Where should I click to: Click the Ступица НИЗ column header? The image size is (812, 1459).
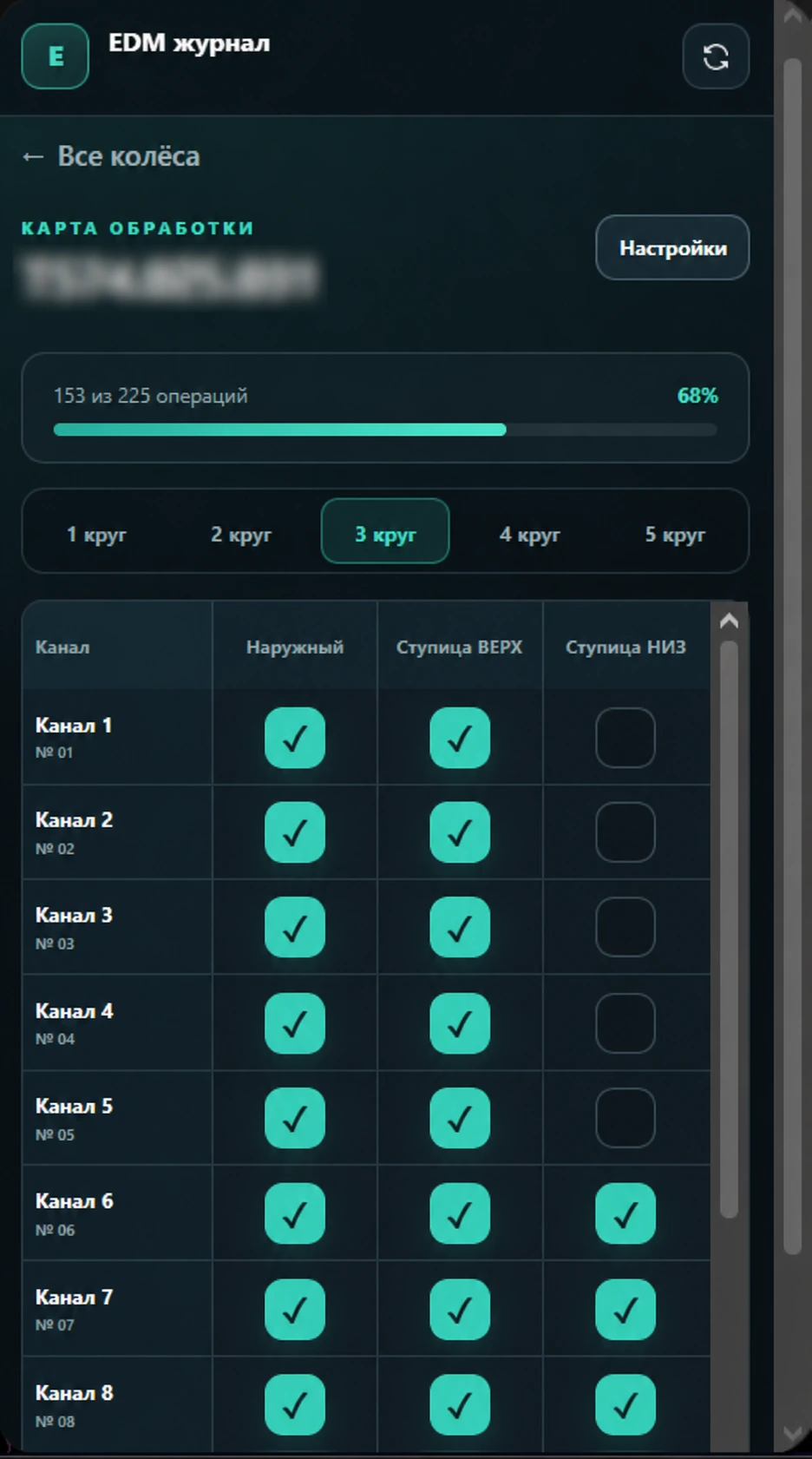625,647
